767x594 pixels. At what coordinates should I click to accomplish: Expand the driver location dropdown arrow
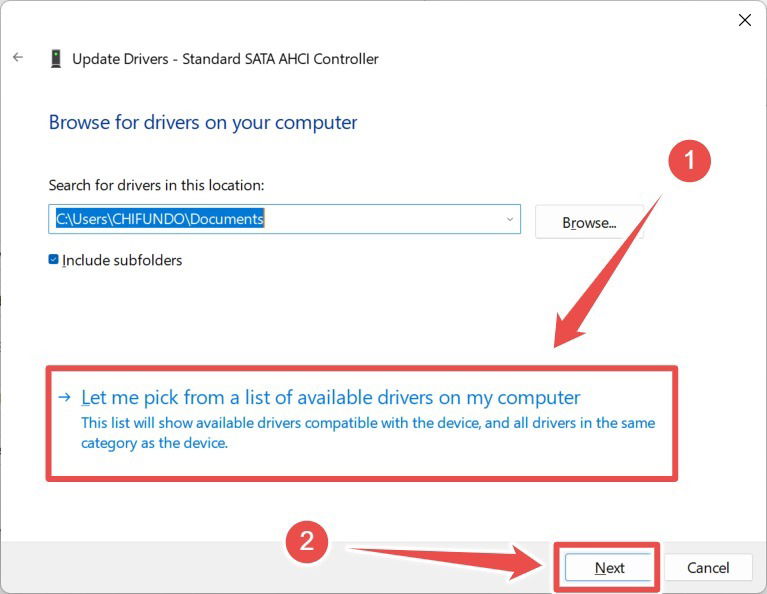click(x=510, y=219)
